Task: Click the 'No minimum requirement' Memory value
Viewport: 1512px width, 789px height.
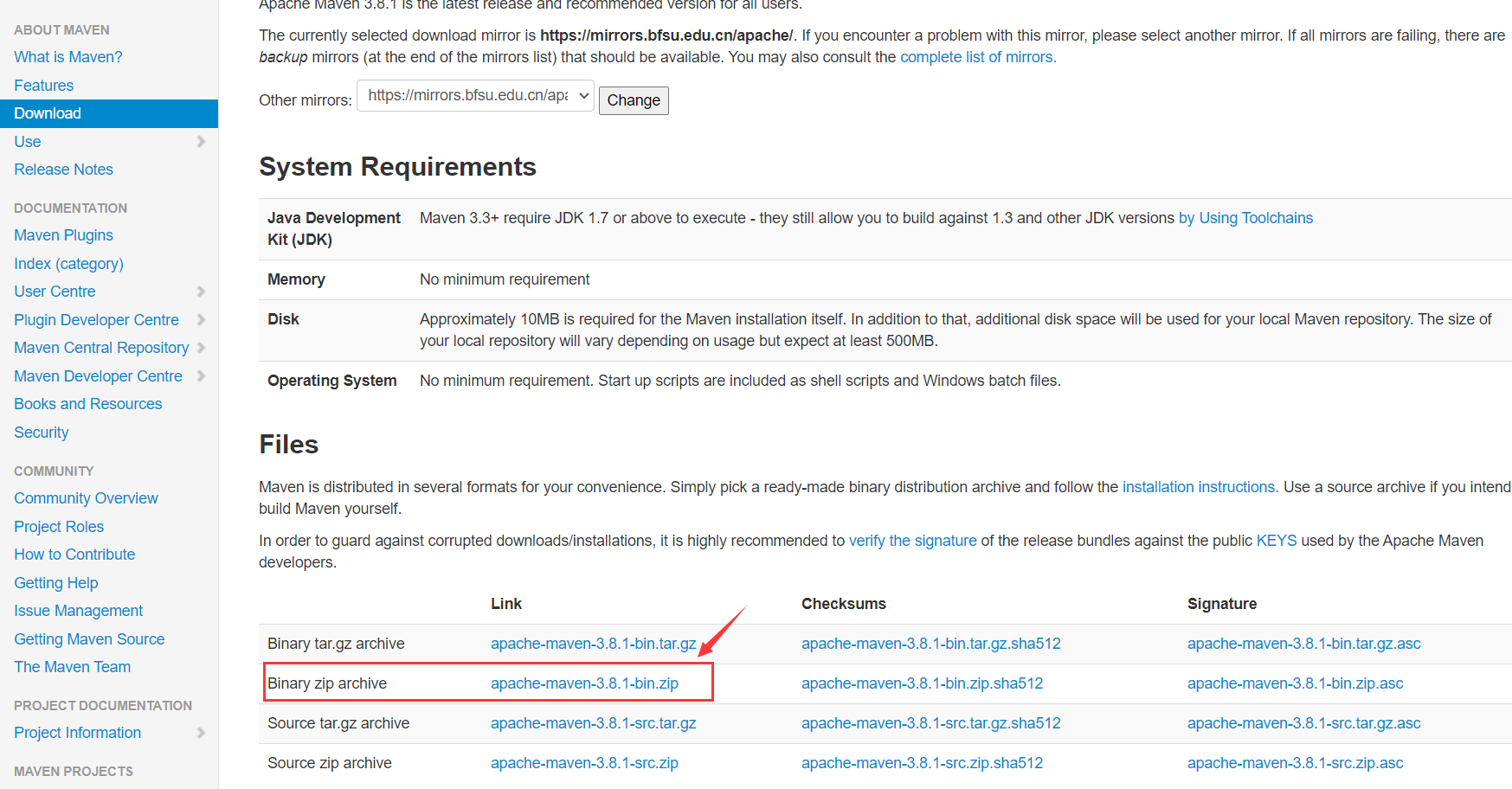Action: pos(505,279)
